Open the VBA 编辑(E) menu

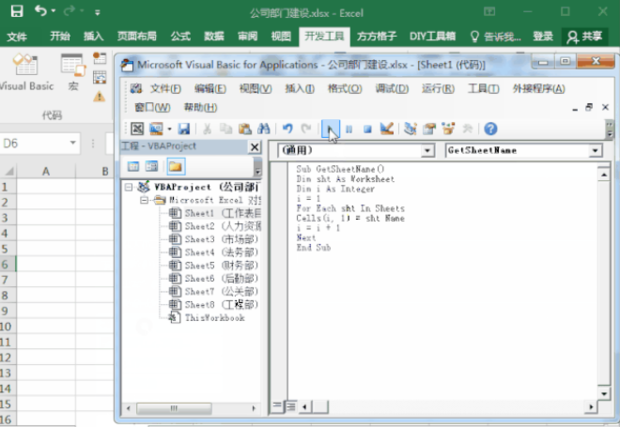(210, 89)
